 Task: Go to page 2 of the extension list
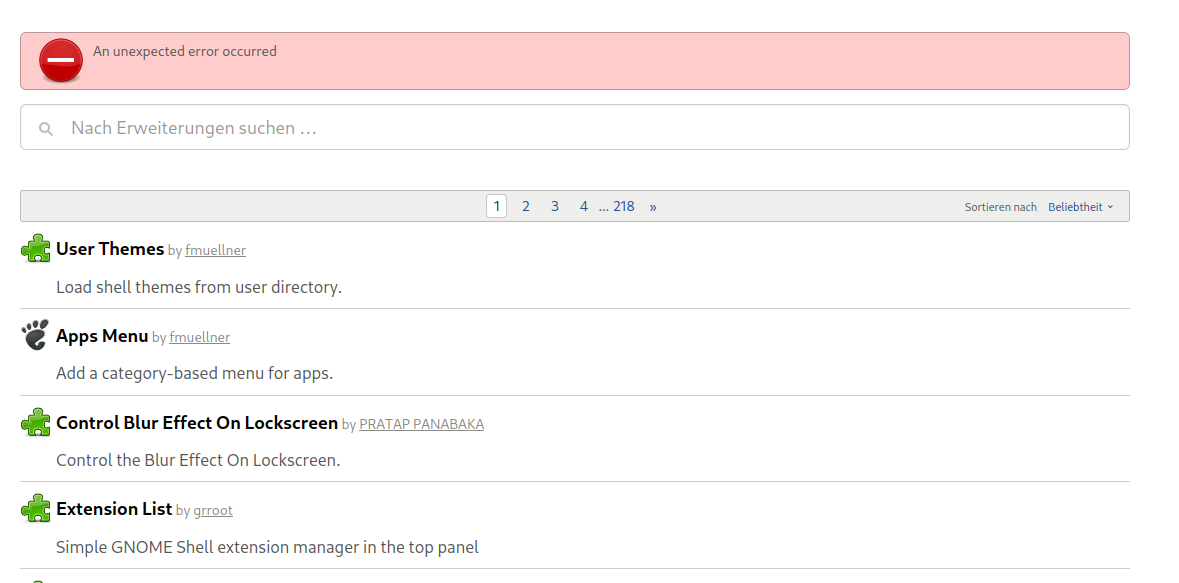tap(526, 207)
